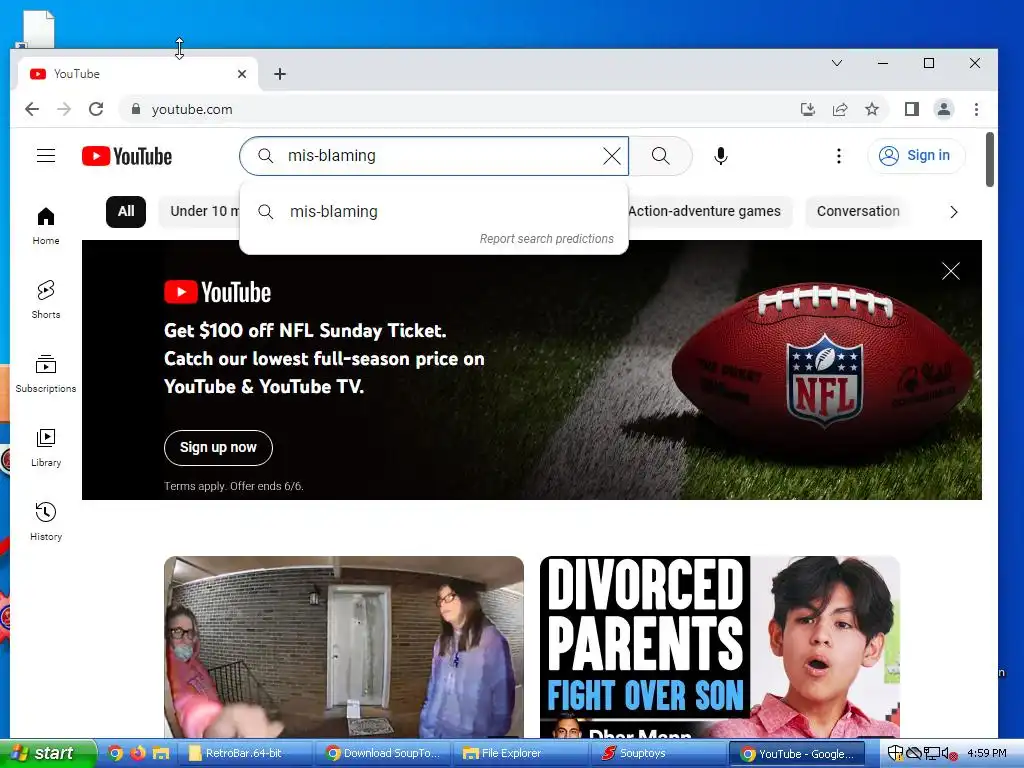Start voice search with microphone icon
The width and height of the screenshot is (1024, 768).
pos(720,155)
